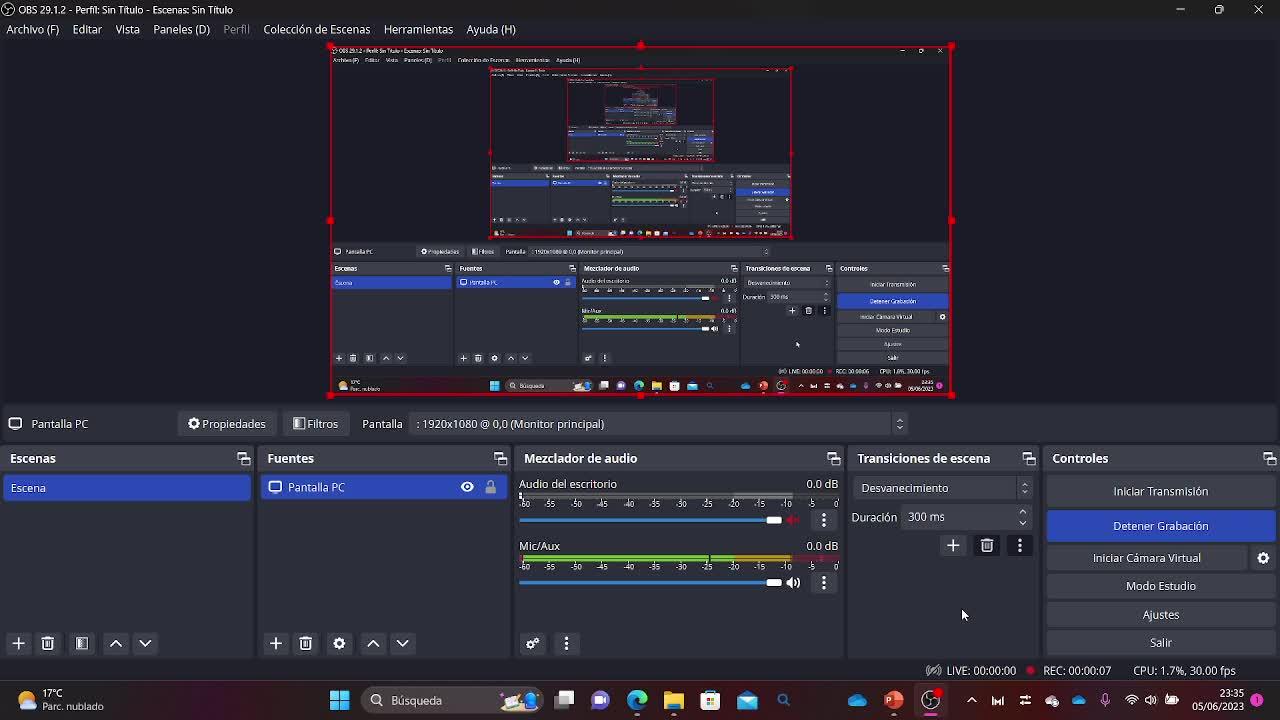Open advanced audio properties gear icon
Viewport: 1280px width, 720px height.
coord(532,644)
